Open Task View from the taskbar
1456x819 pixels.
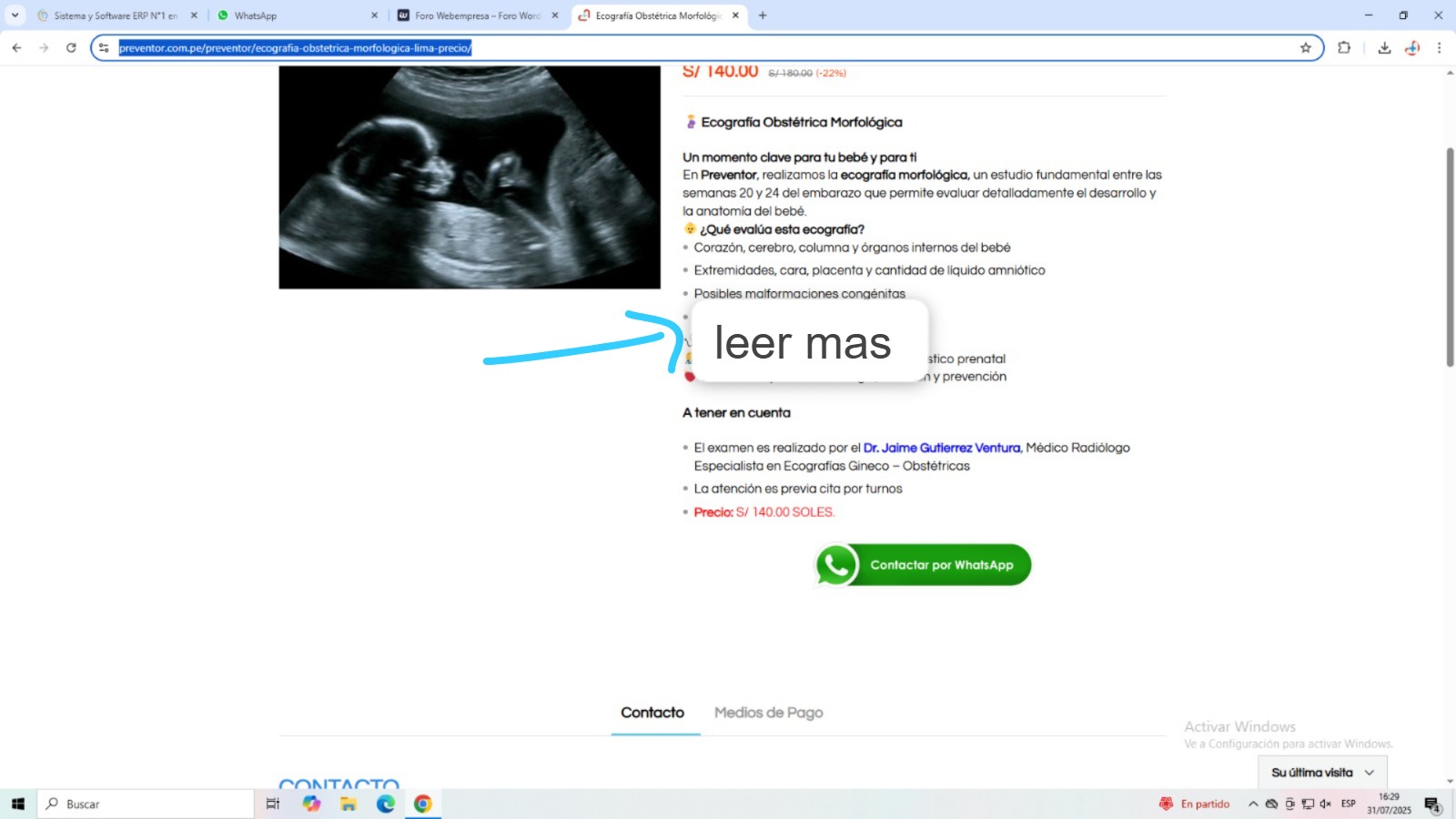point(273,804)
